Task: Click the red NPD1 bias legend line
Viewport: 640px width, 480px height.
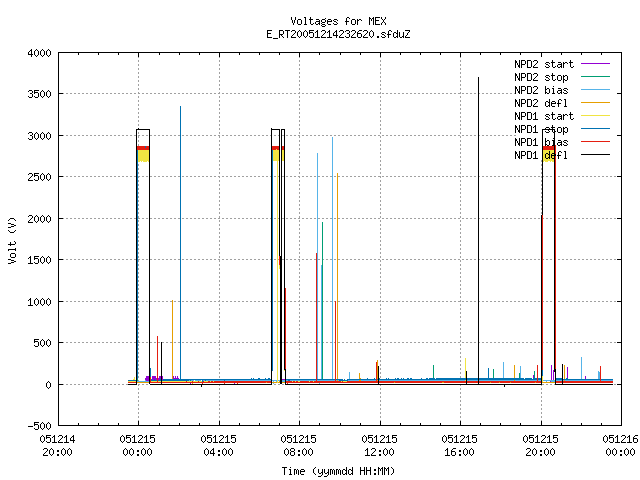Action: click(x=596, y=142)
